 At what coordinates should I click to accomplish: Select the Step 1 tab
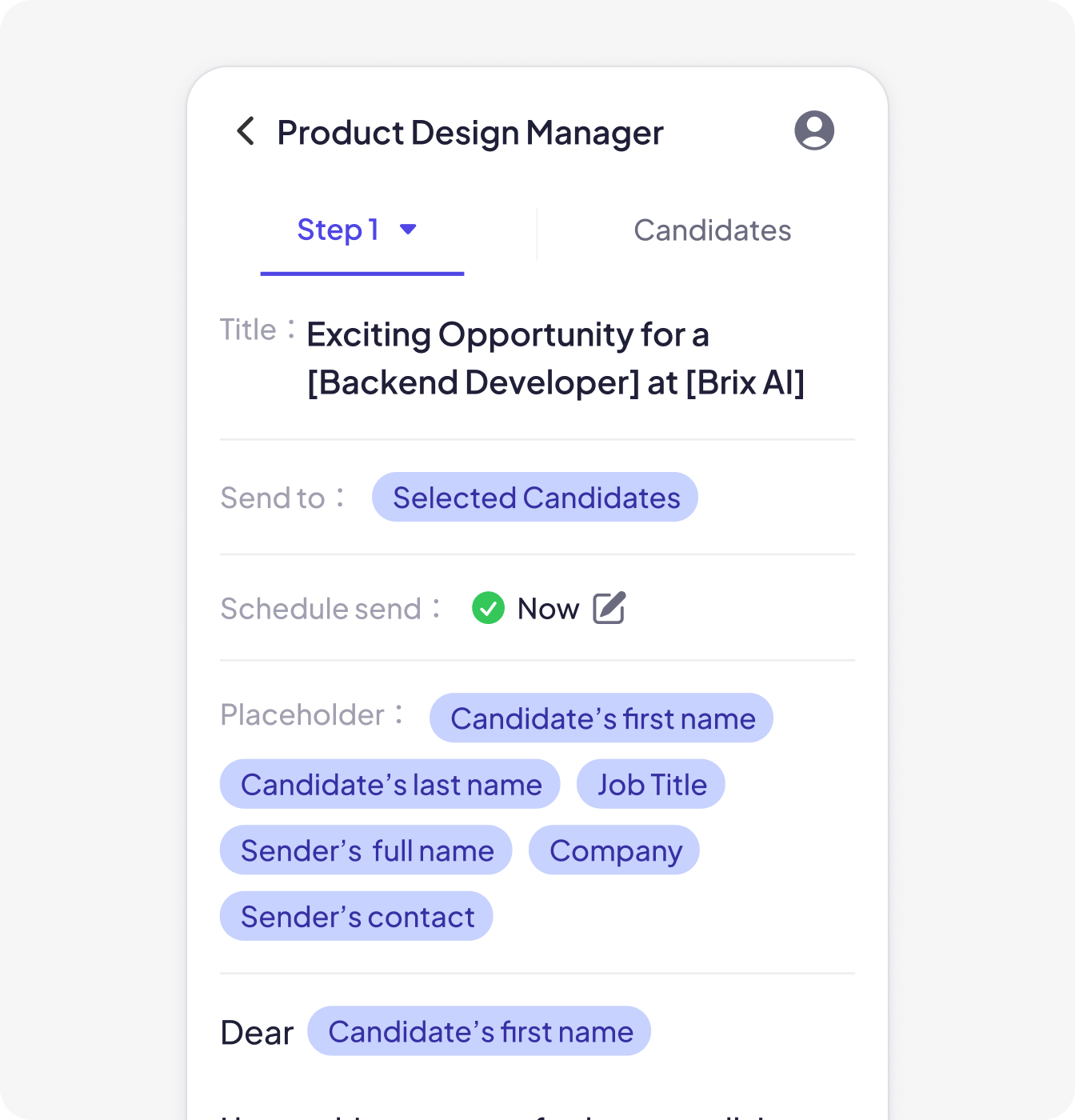[362, 232]
